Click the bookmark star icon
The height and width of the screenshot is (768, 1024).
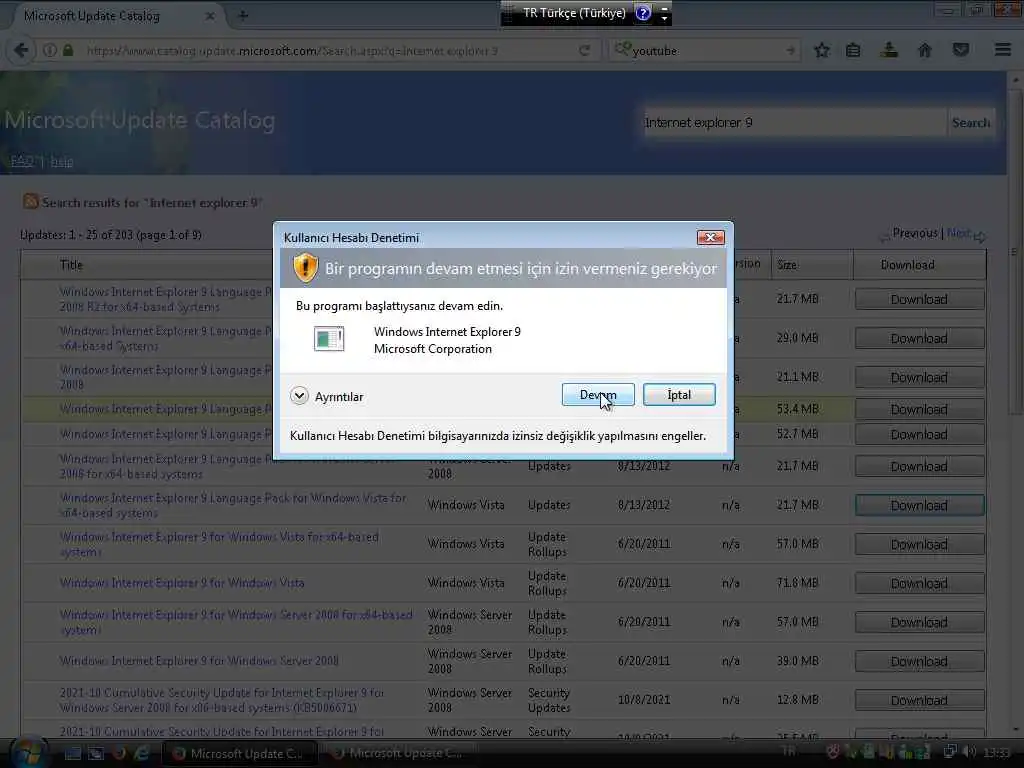pyautogui.click(x=822, y=50)
